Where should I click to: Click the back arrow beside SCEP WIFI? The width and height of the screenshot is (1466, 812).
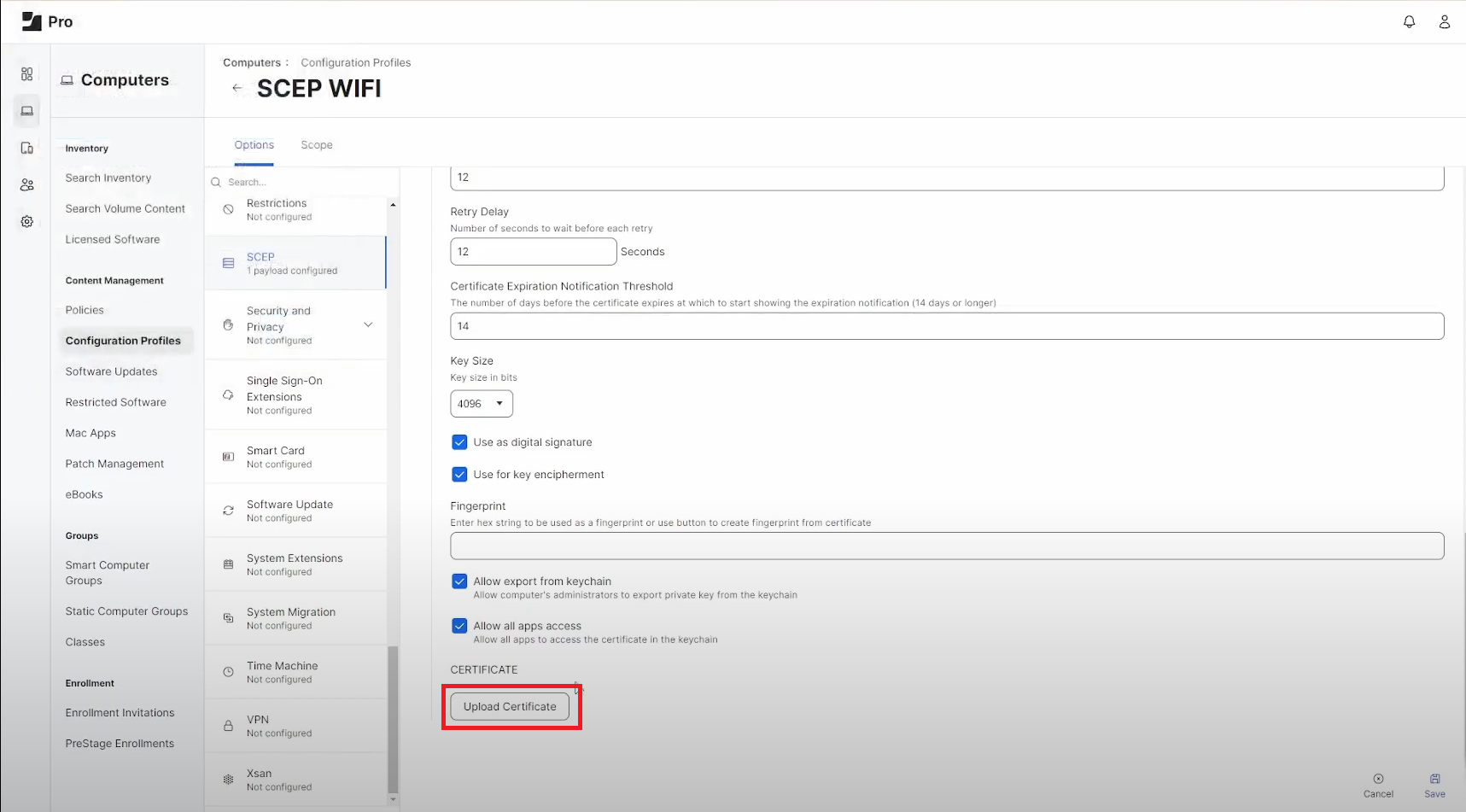pos(237,88)
